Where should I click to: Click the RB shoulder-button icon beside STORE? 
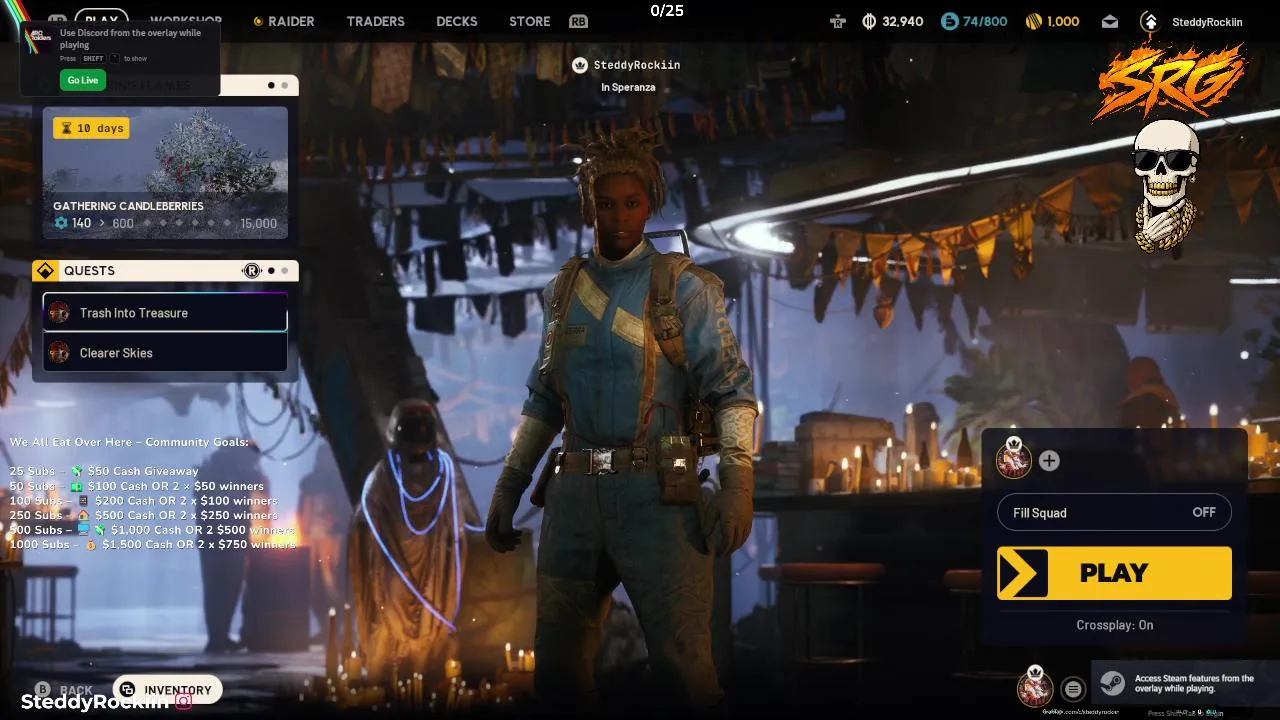point(578,21)
